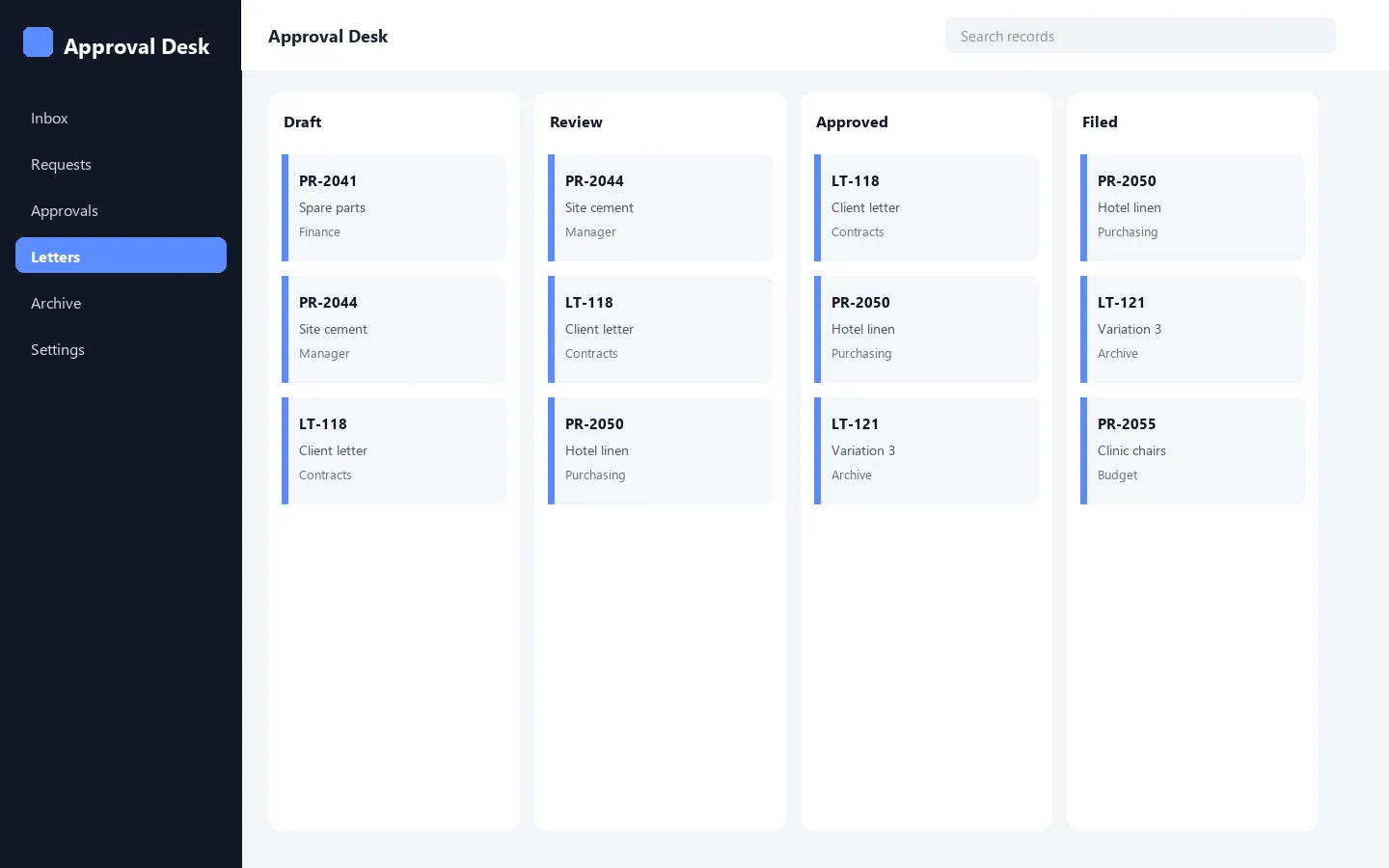Select LT-118 Client letter card in Review
This screenshot has height=868, width=1389.
(x=660, y=329)
